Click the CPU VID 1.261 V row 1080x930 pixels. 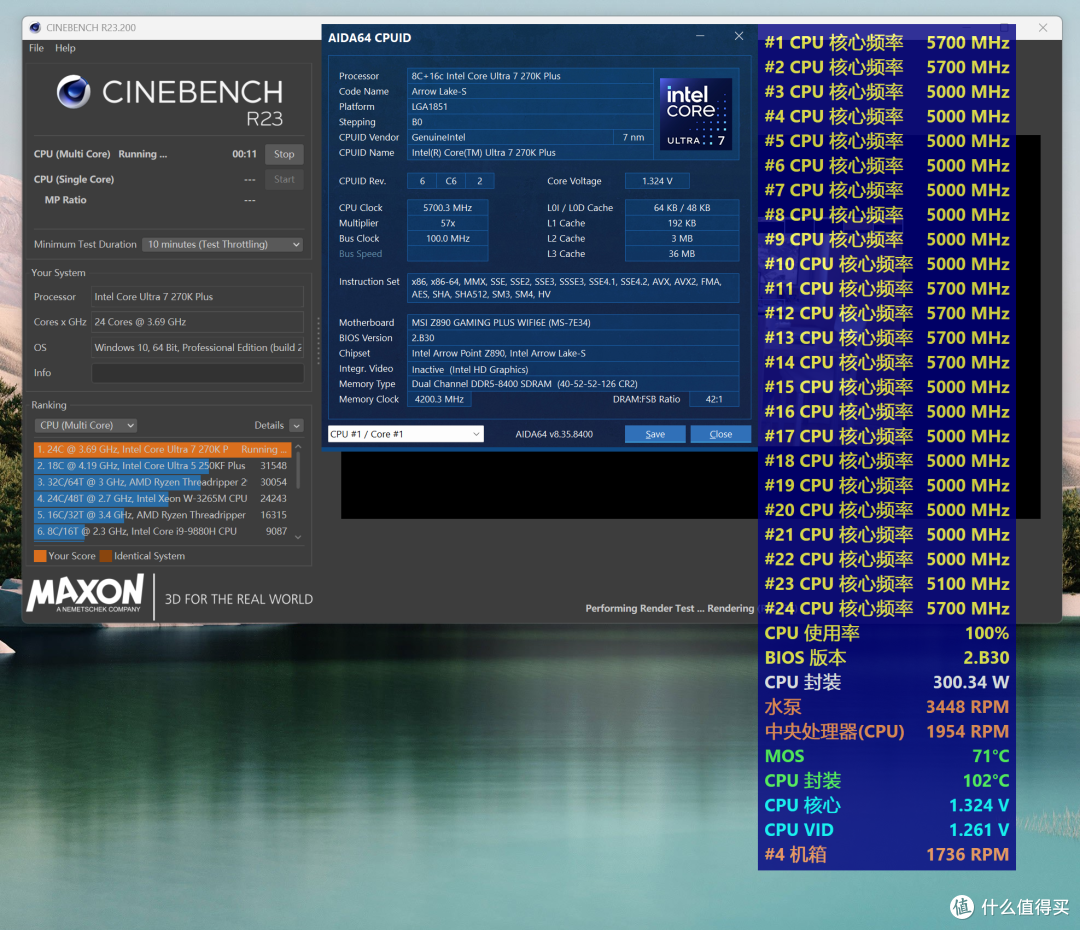coord(886,830)
